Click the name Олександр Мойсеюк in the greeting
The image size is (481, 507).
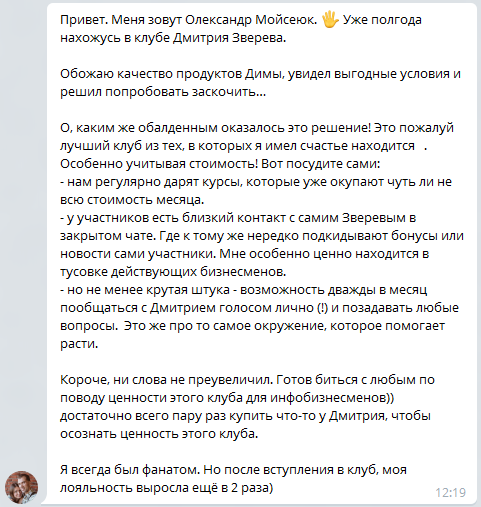[x=250, y=20]
